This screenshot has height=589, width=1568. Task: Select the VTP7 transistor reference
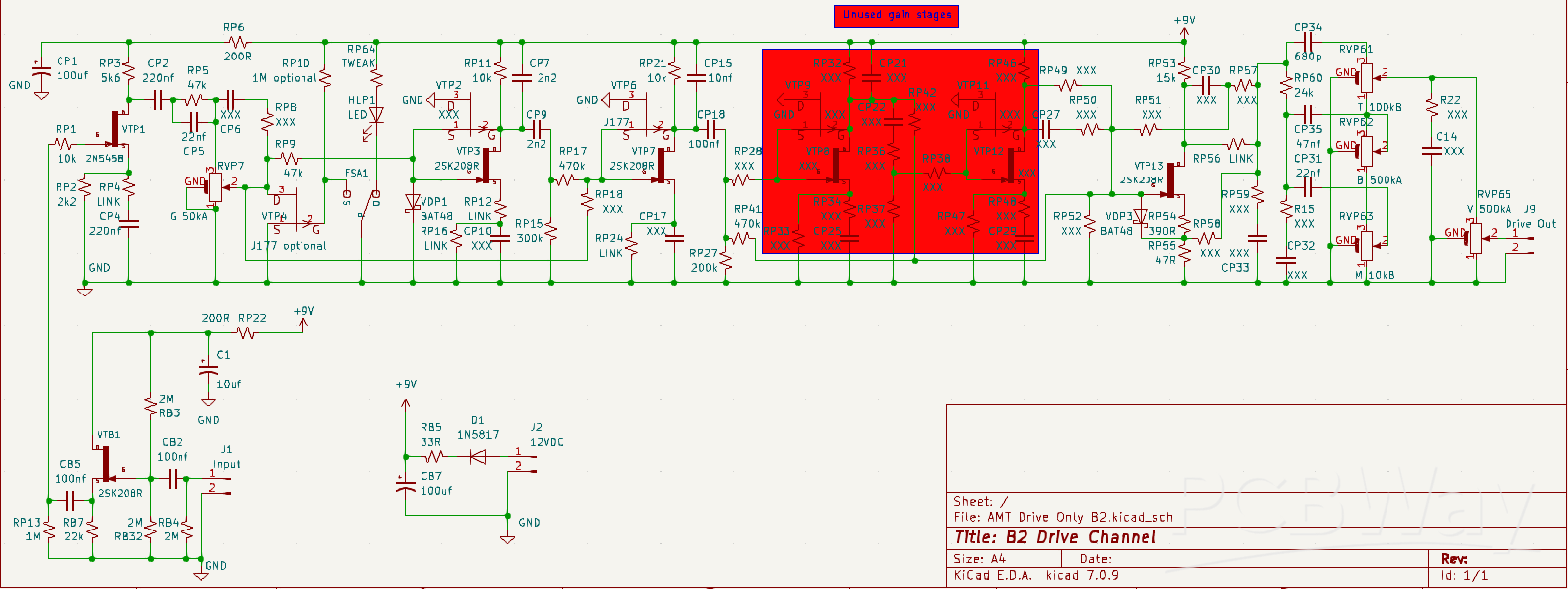coord(643,152)
